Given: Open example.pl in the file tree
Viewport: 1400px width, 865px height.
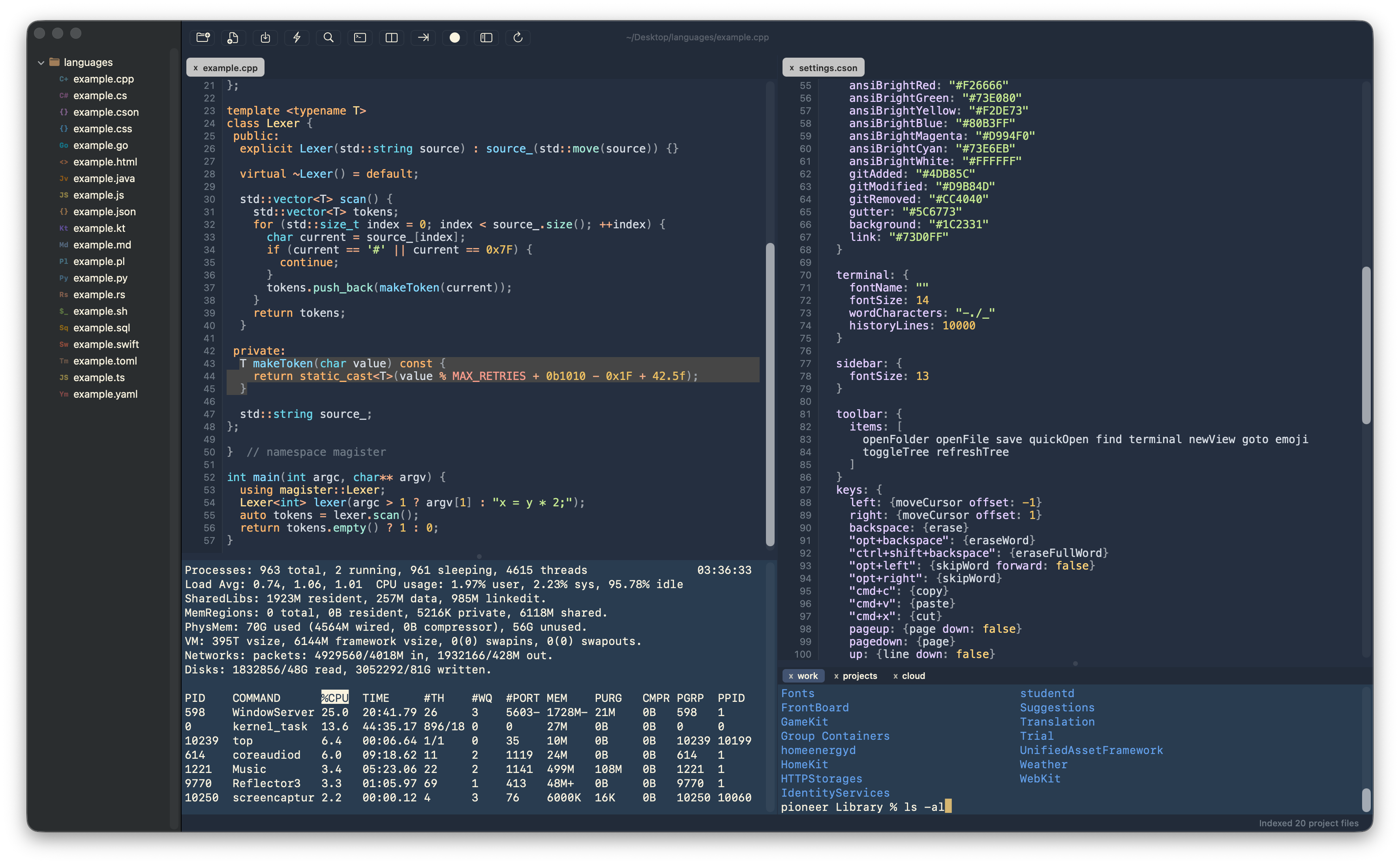Looking at the screenshot, I should click(99, 261).
